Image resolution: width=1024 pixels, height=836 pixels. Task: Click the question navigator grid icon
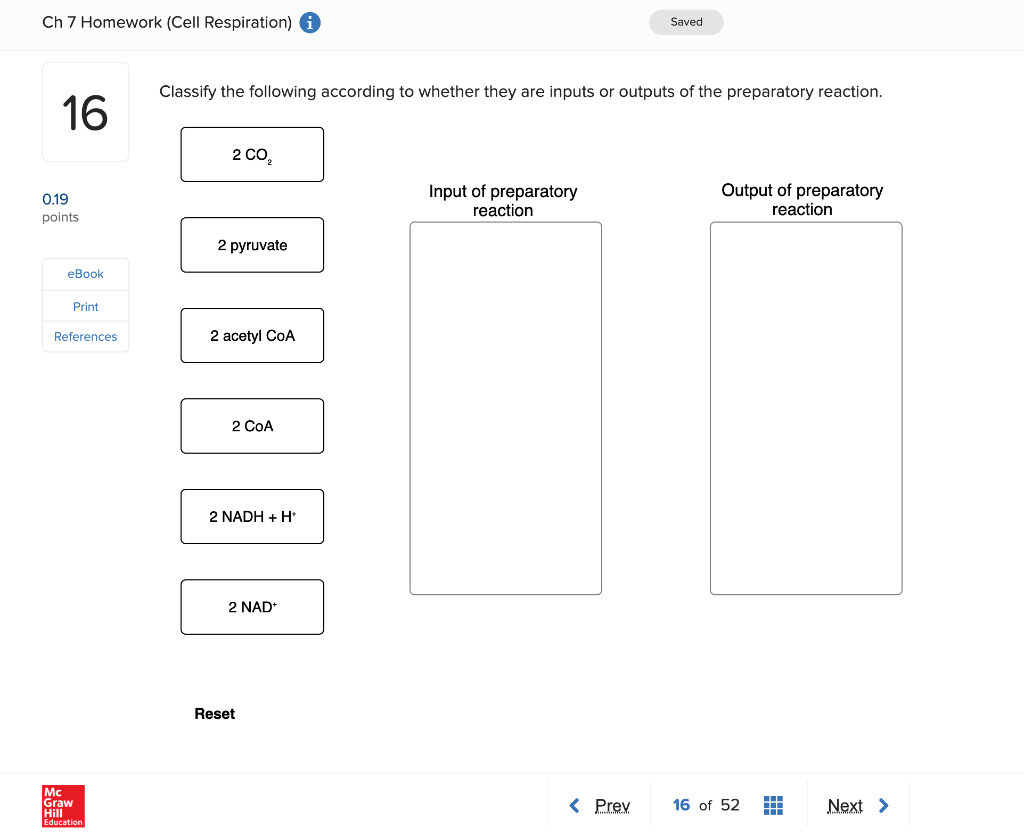point(773,805)
